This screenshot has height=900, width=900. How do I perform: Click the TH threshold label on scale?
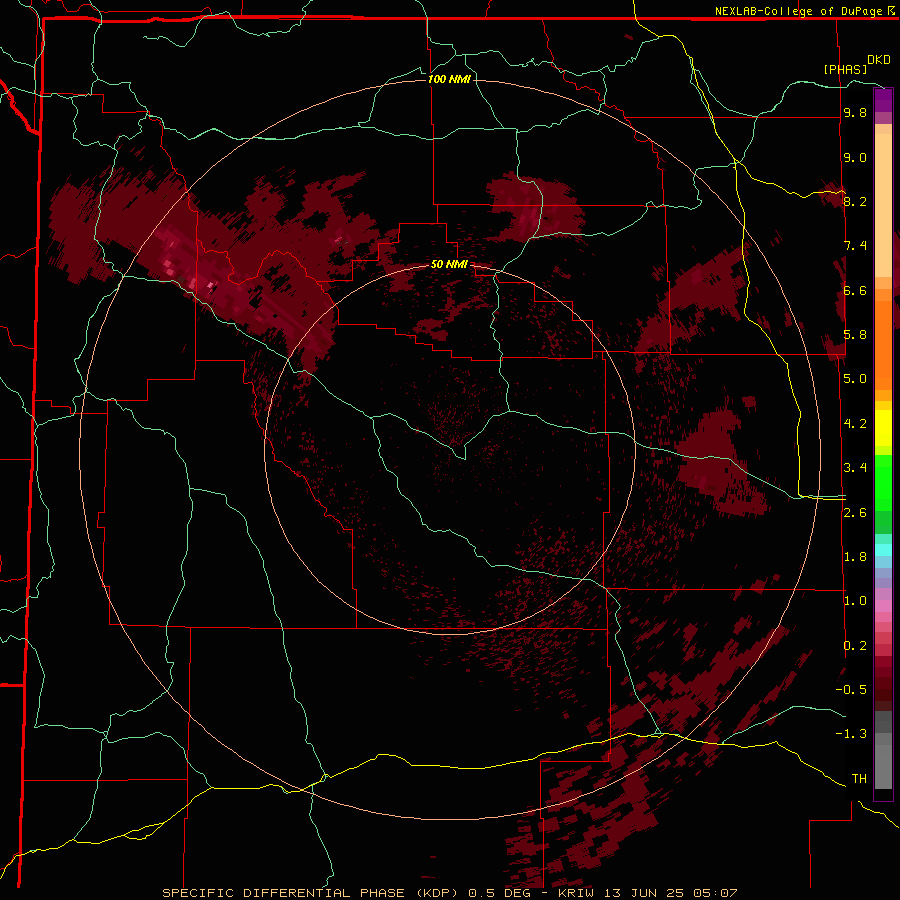click(x=859, y=779)
